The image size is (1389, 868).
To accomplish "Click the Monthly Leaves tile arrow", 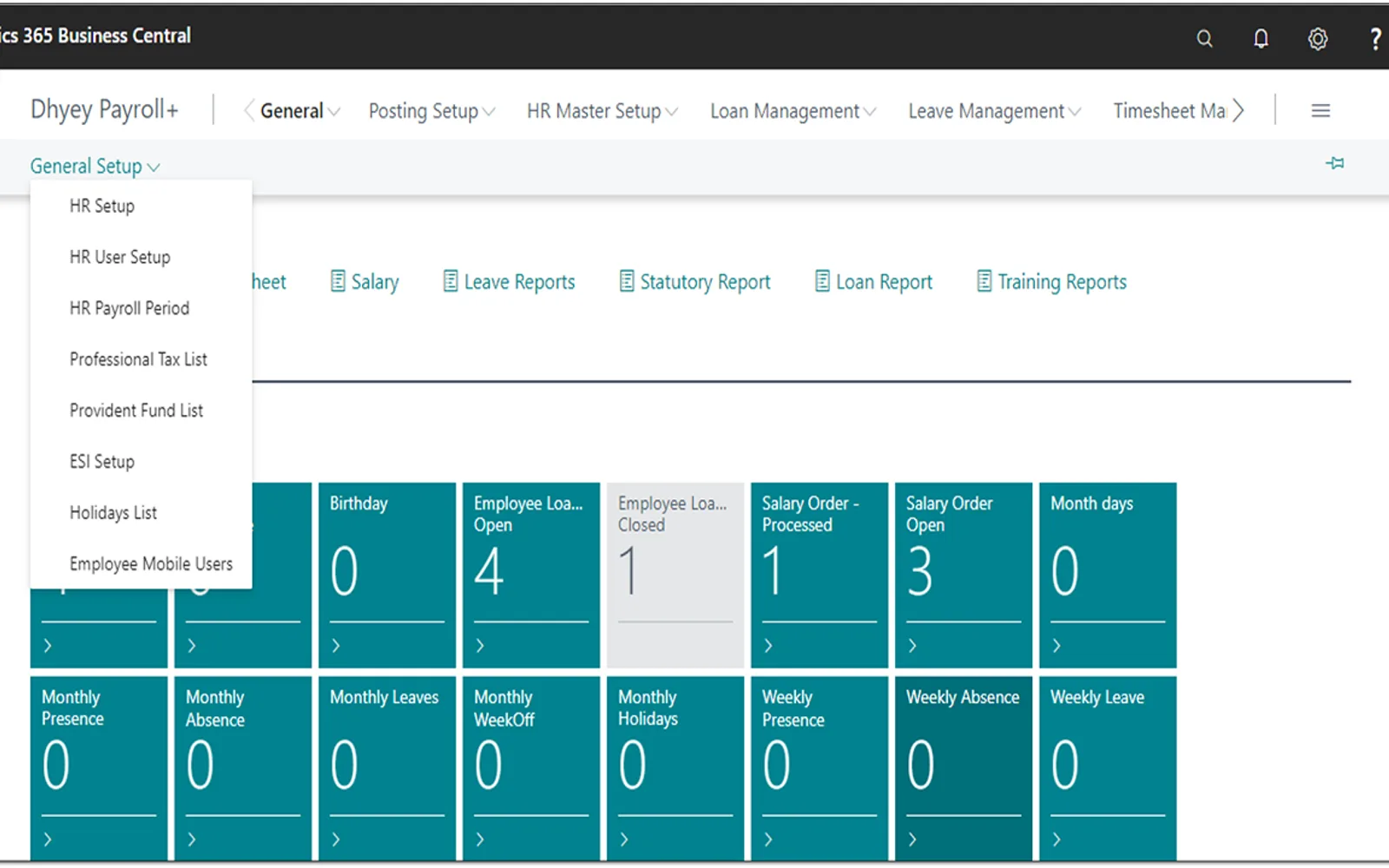I will click(336, 839).
